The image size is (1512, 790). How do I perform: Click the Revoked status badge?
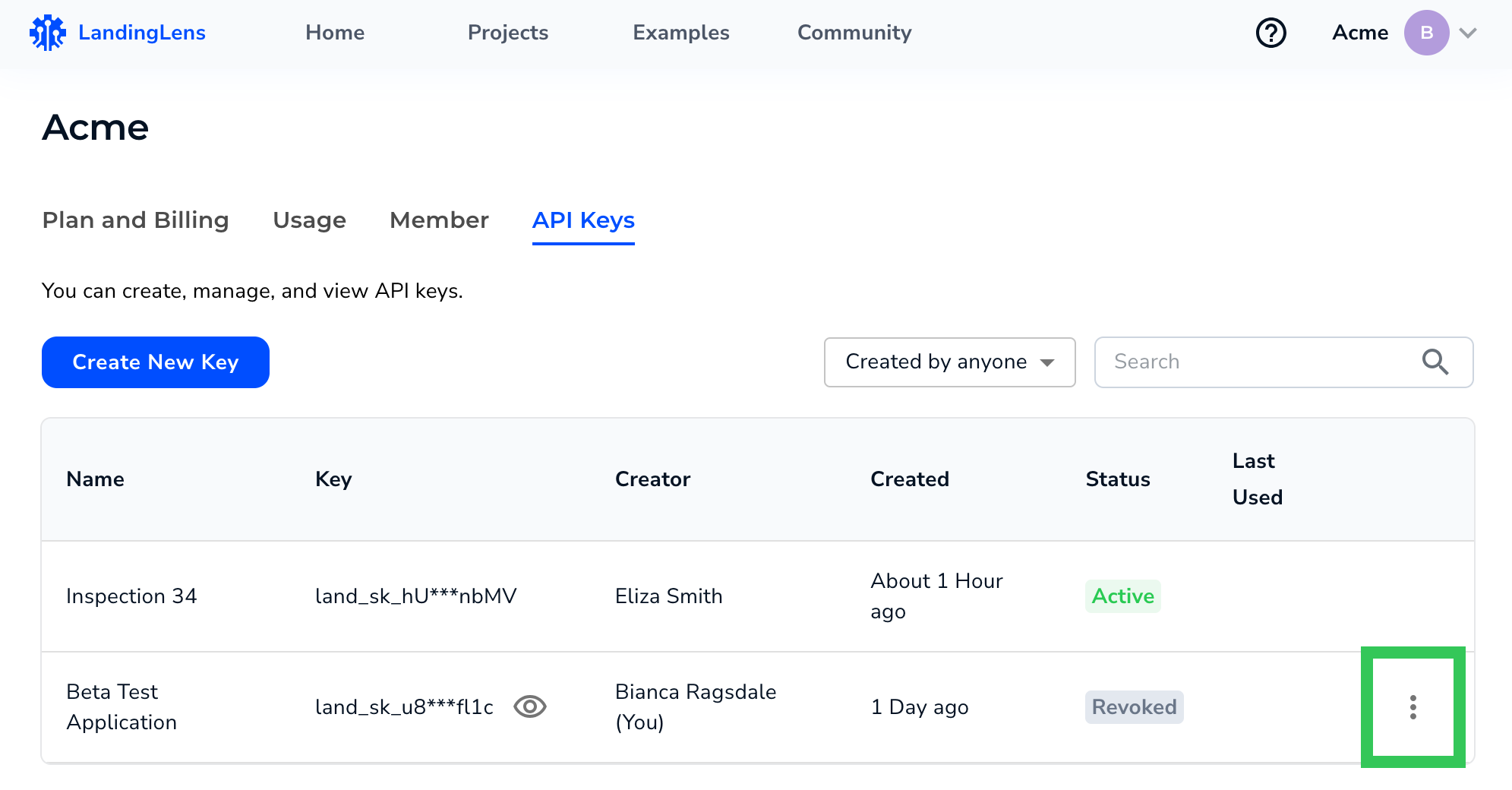tap(1134, 707)
